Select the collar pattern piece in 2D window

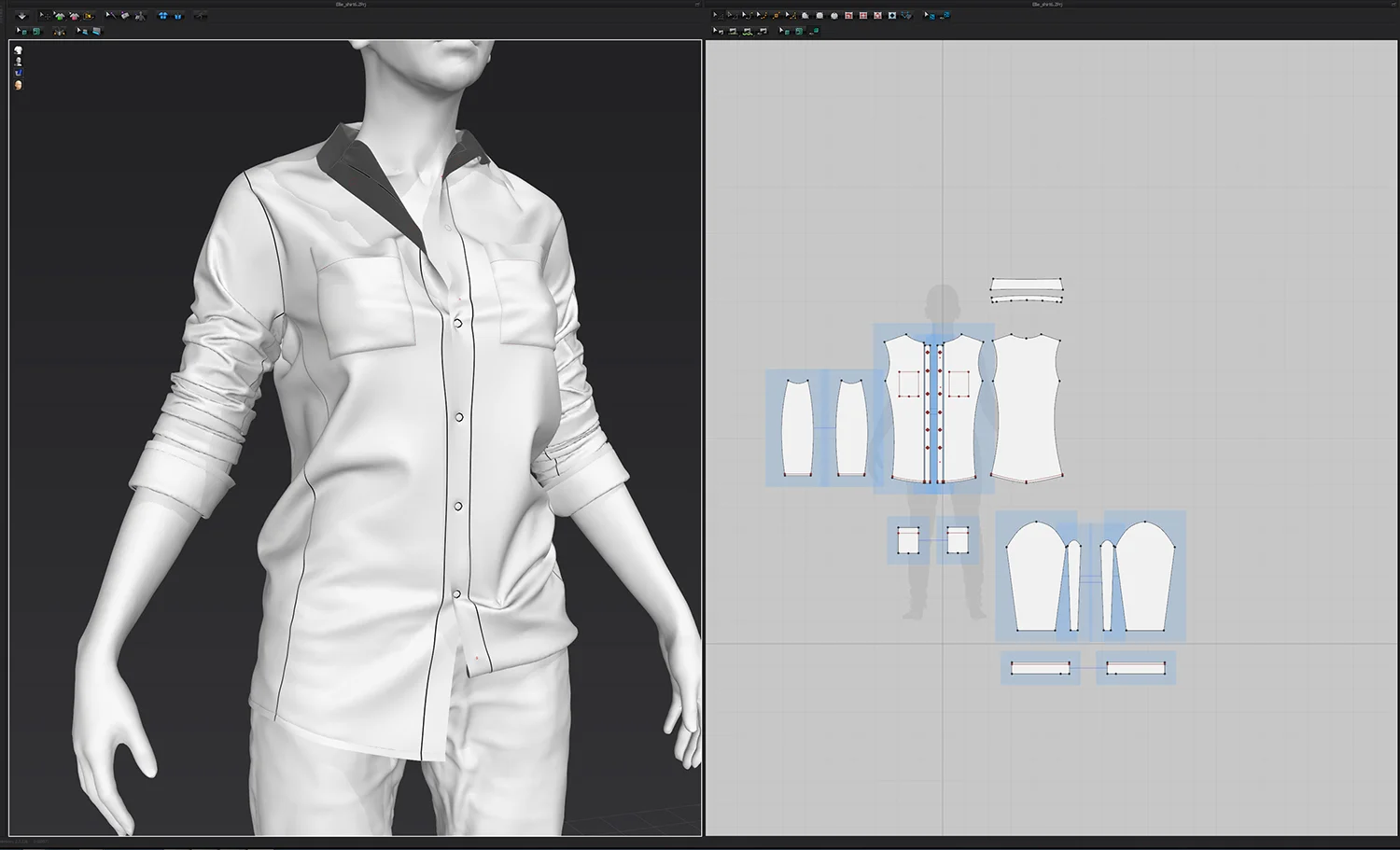click(x=1027, y=284)
